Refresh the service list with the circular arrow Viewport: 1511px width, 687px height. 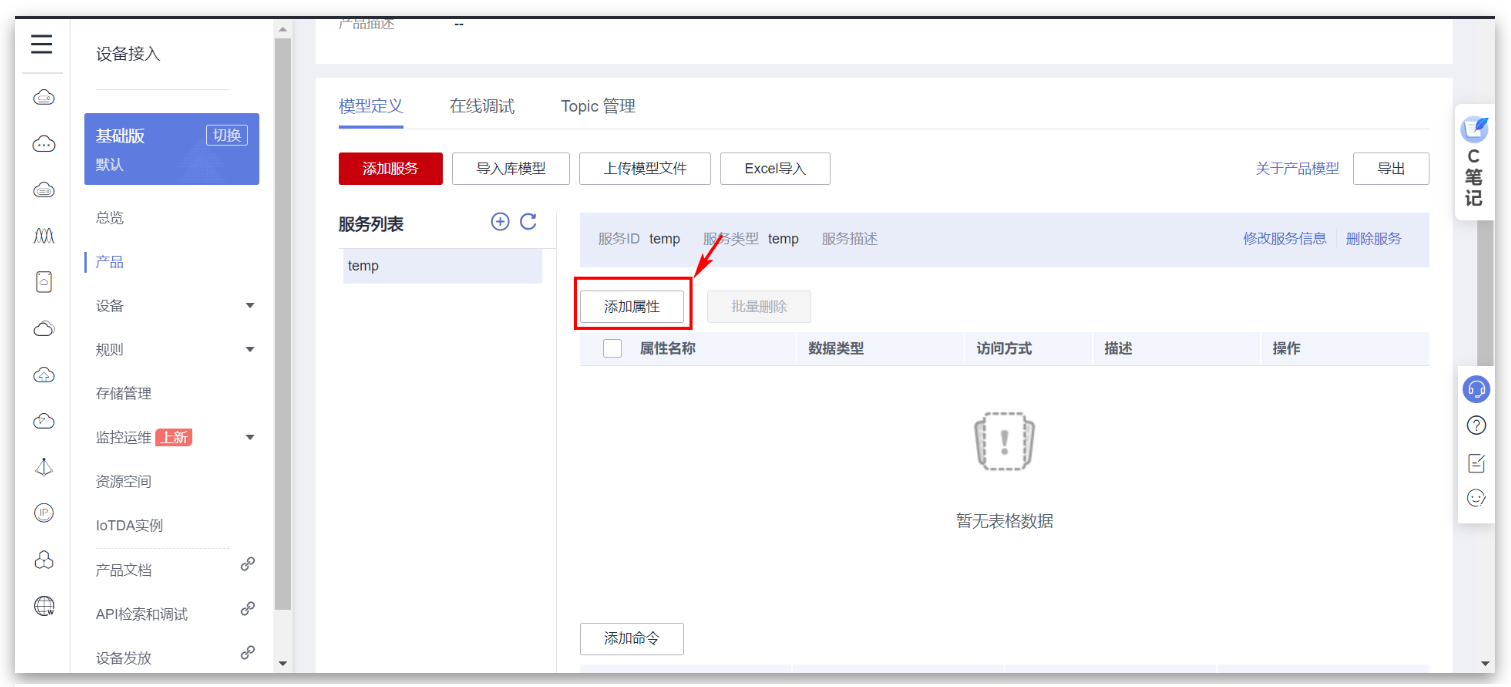click(x=528, y=222)
